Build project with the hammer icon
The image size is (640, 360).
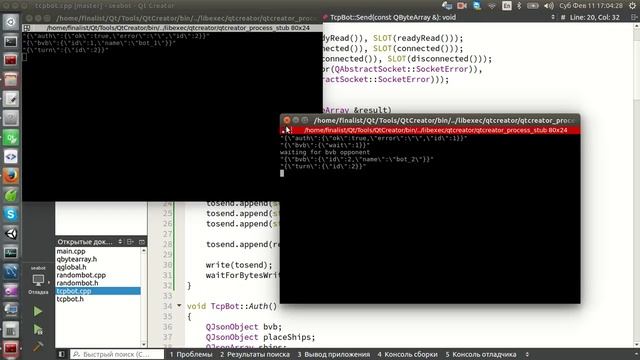38,347
